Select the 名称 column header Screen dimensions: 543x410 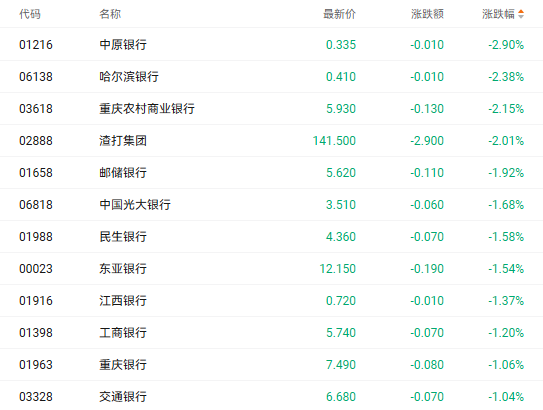tap(110, 14)
